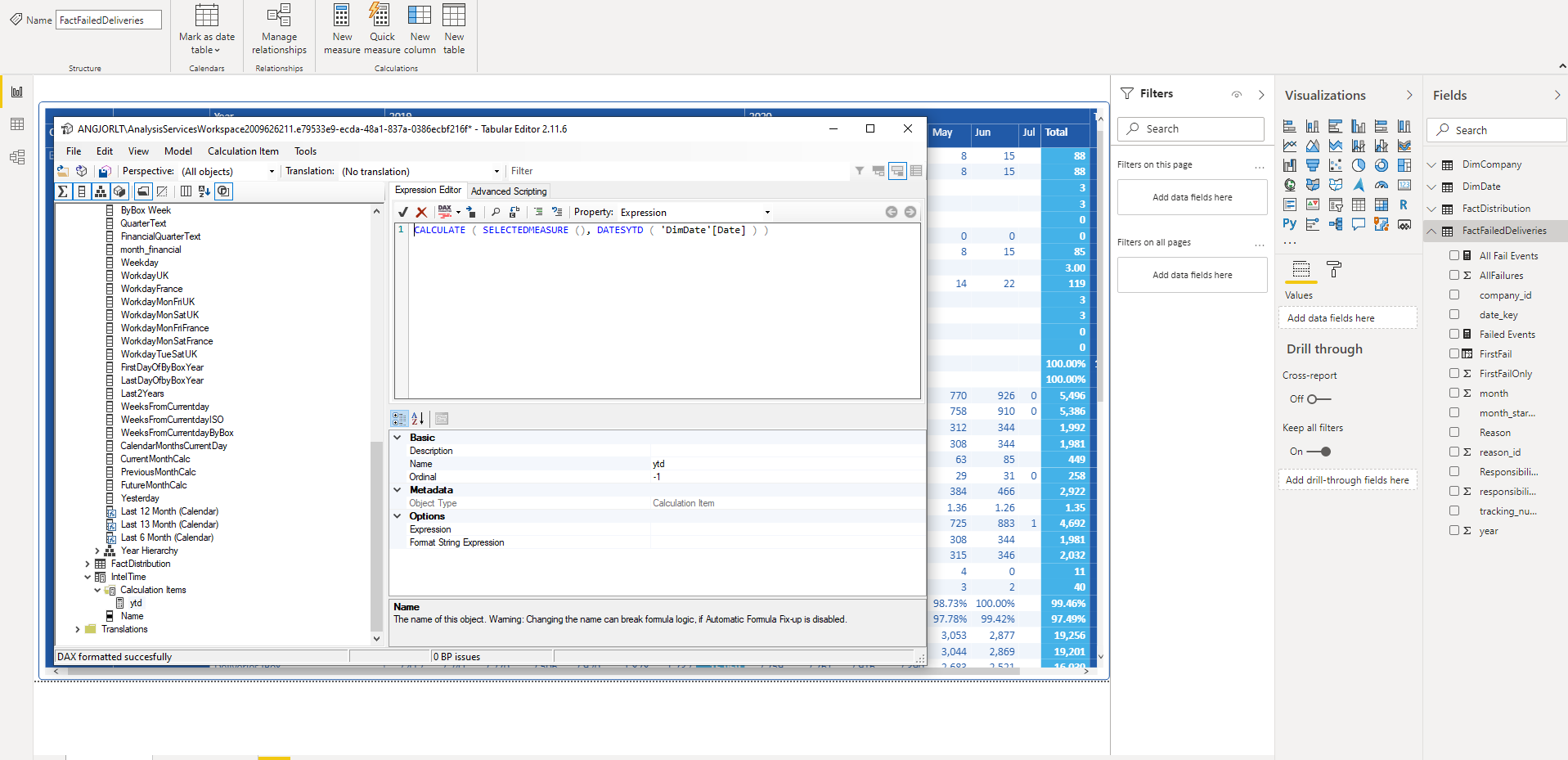
Task: Format code with the DAX Formatter icon
Action: tap(444, 211)
